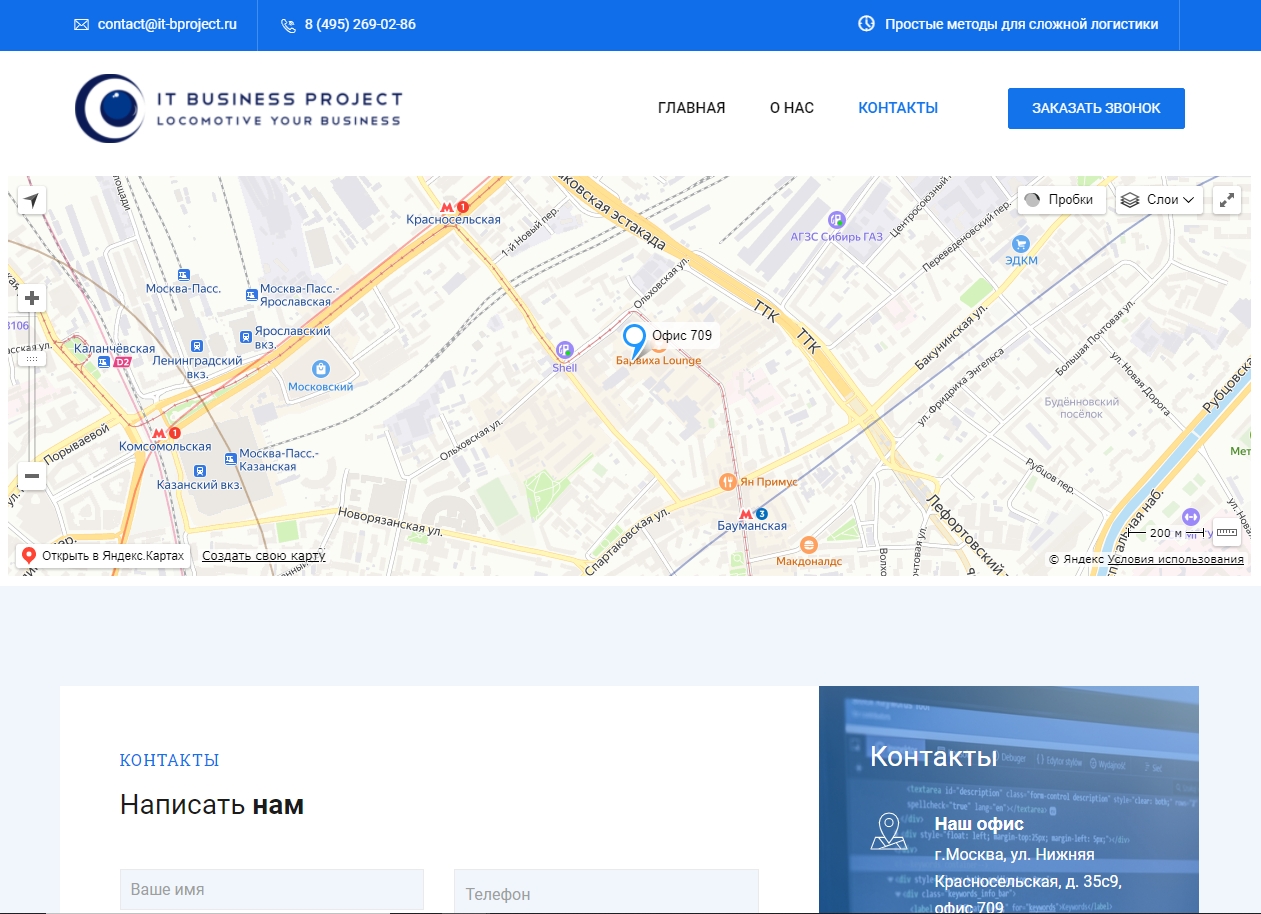
Task: Activate the map geolocation arrow button
Action: (x=32, y=200)
